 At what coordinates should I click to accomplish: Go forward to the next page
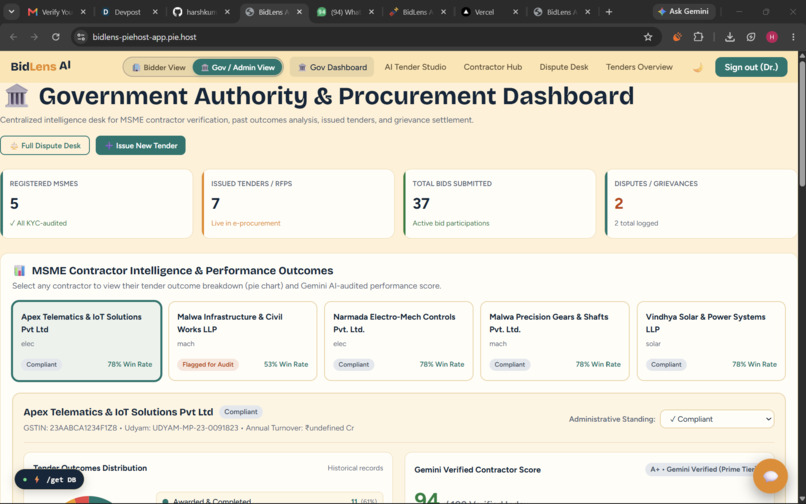click(x=34, y=37)
